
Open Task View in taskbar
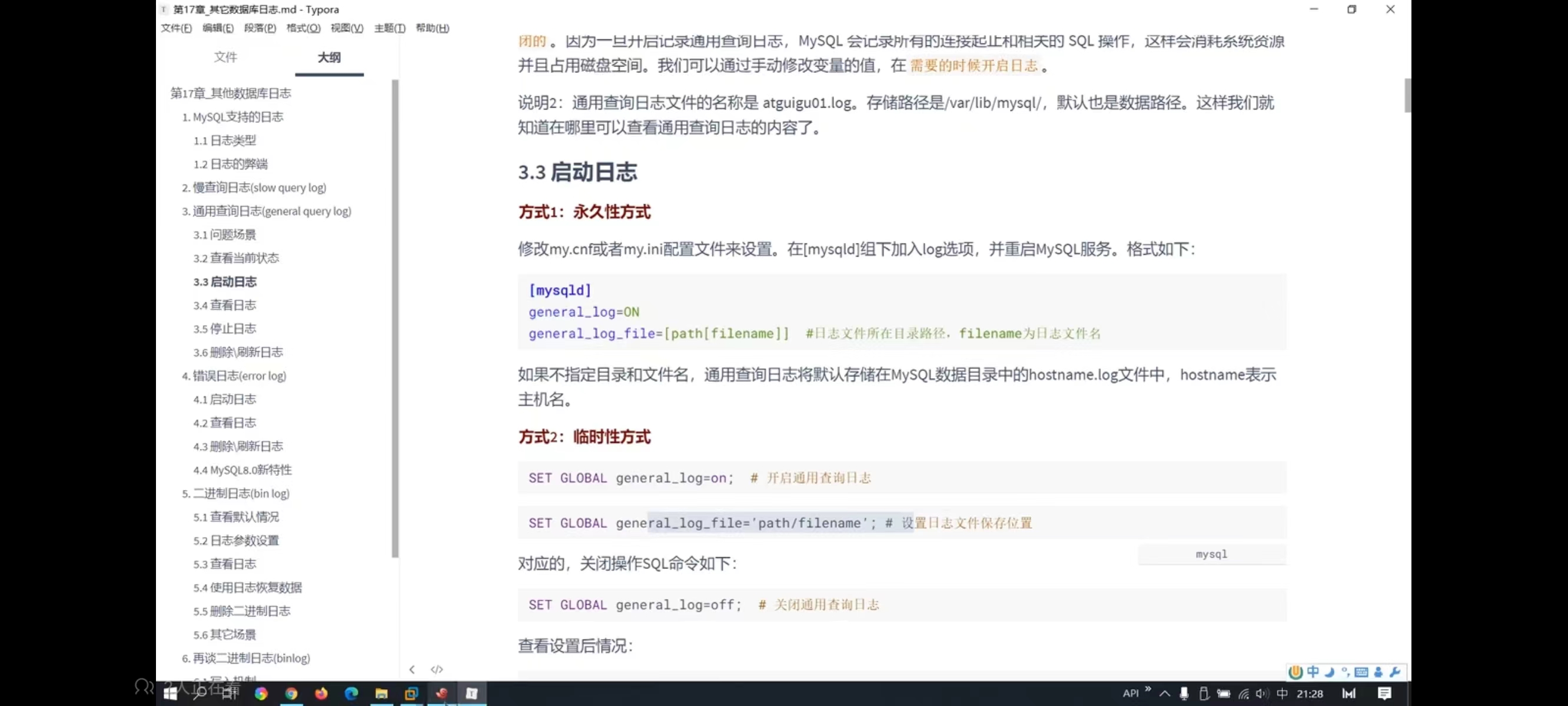pos(230,693)
